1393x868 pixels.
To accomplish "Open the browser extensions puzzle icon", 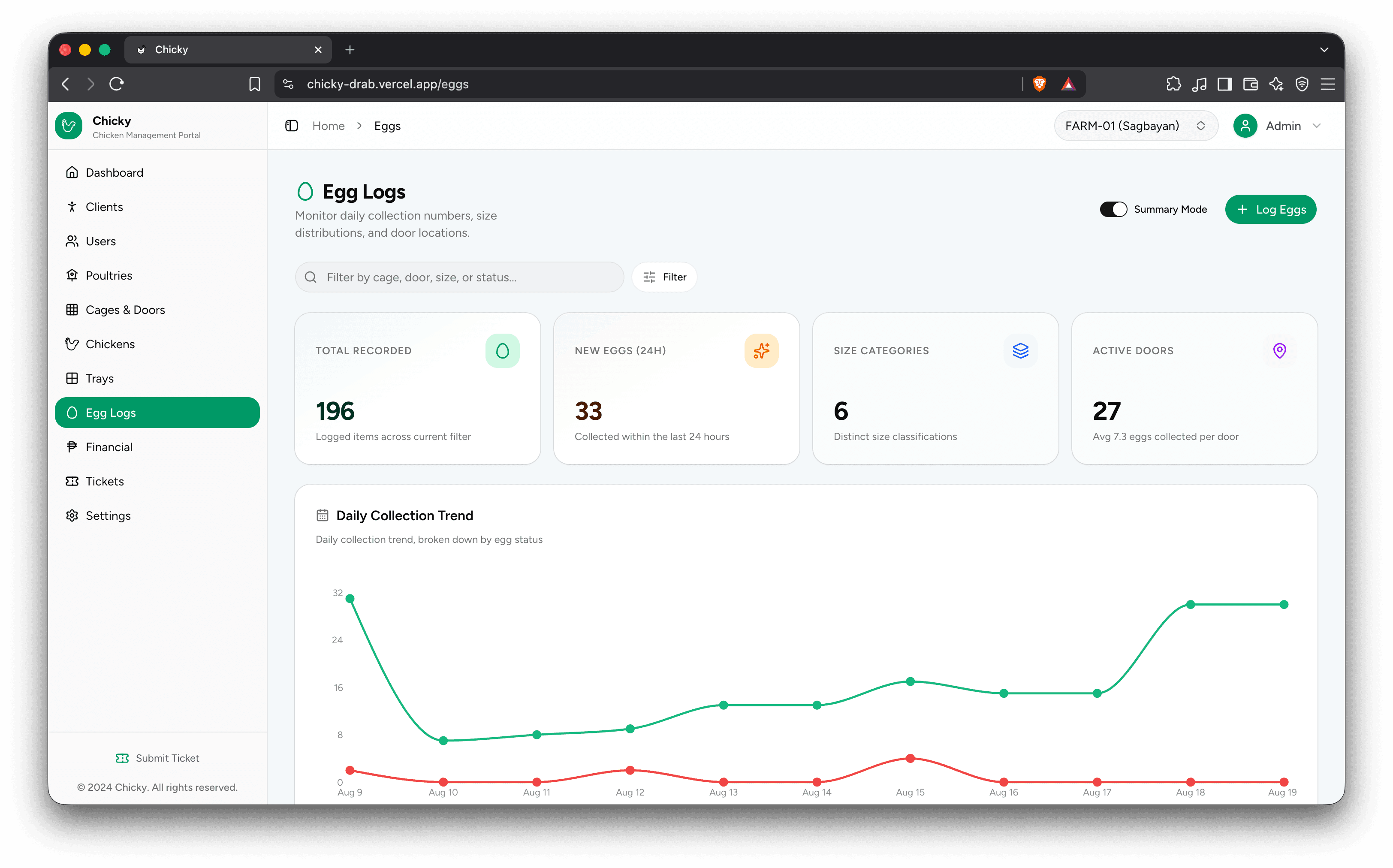I will pyautogui.click(x=1174, y=84).
